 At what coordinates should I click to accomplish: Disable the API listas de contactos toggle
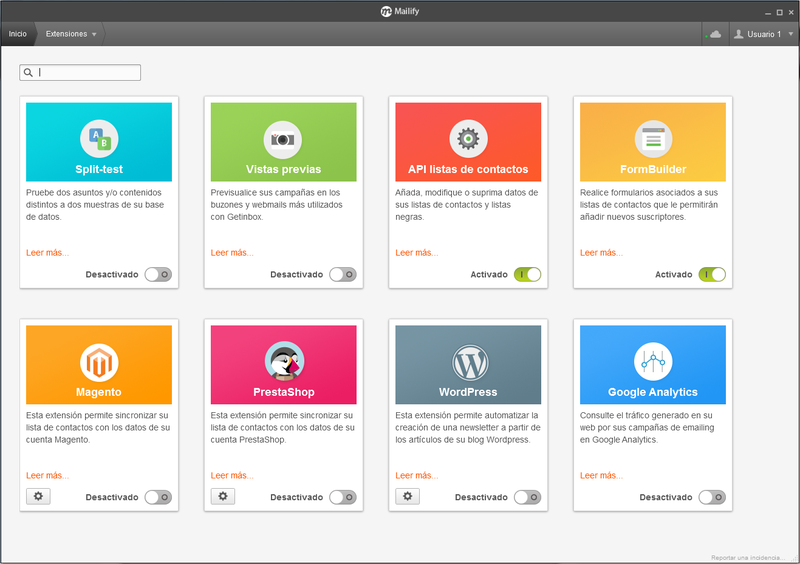(x=528, y=275)
